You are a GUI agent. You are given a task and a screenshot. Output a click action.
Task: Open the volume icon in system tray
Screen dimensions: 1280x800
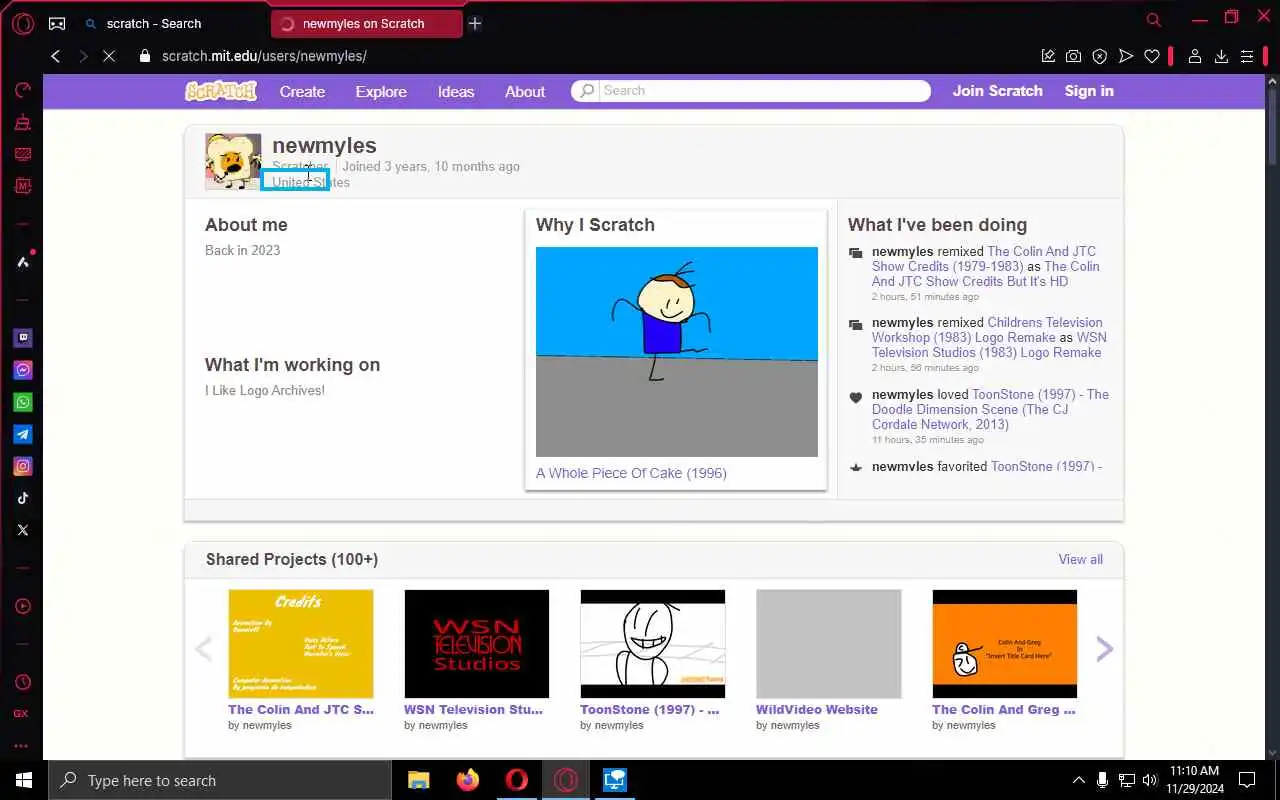coord(1149,780)
